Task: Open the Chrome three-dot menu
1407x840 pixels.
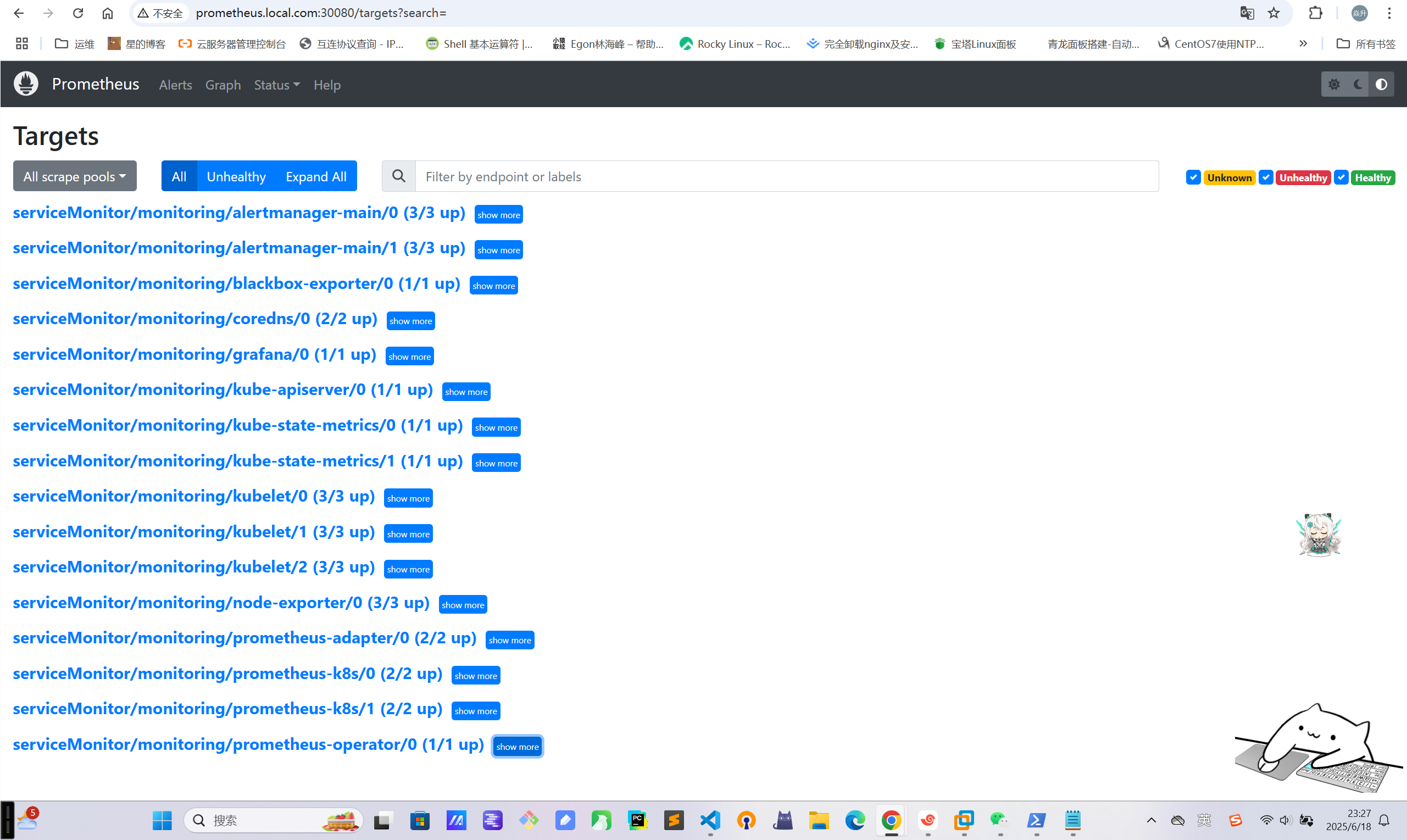Action: tap(1389, 13)
